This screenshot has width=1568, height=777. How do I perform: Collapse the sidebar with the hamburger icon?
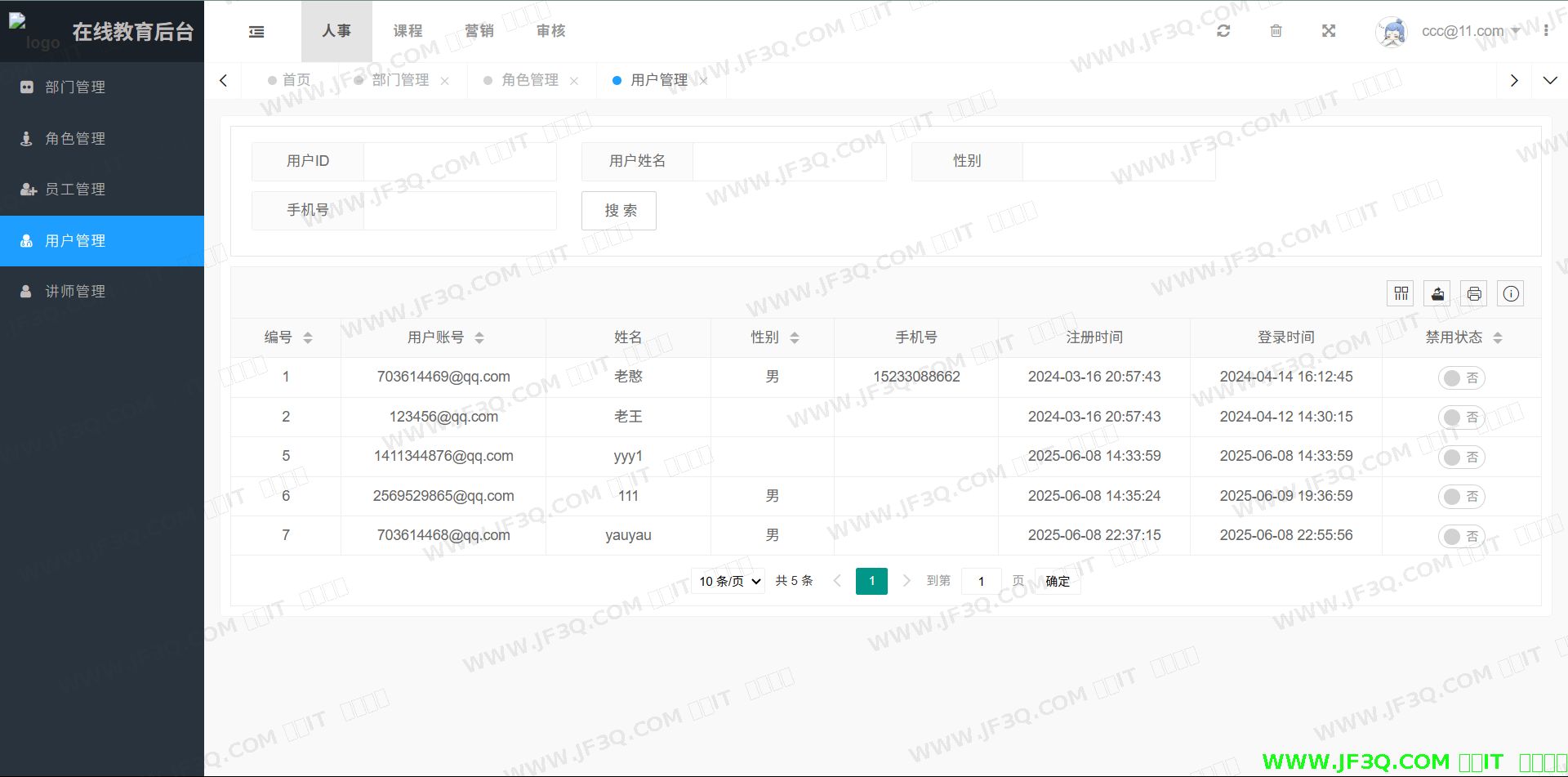256,32
